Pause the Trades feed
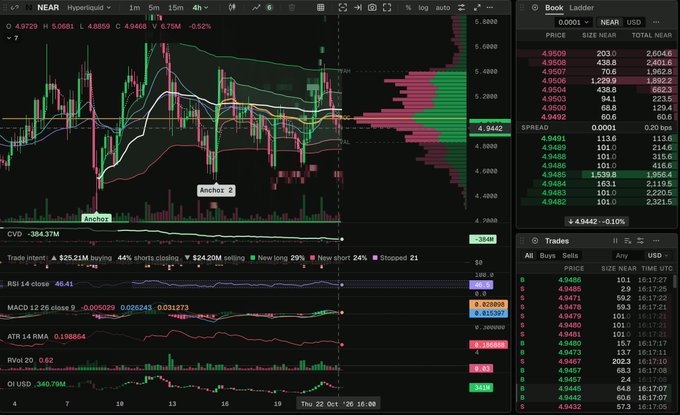680x415 pixels. tap(615, 241)
